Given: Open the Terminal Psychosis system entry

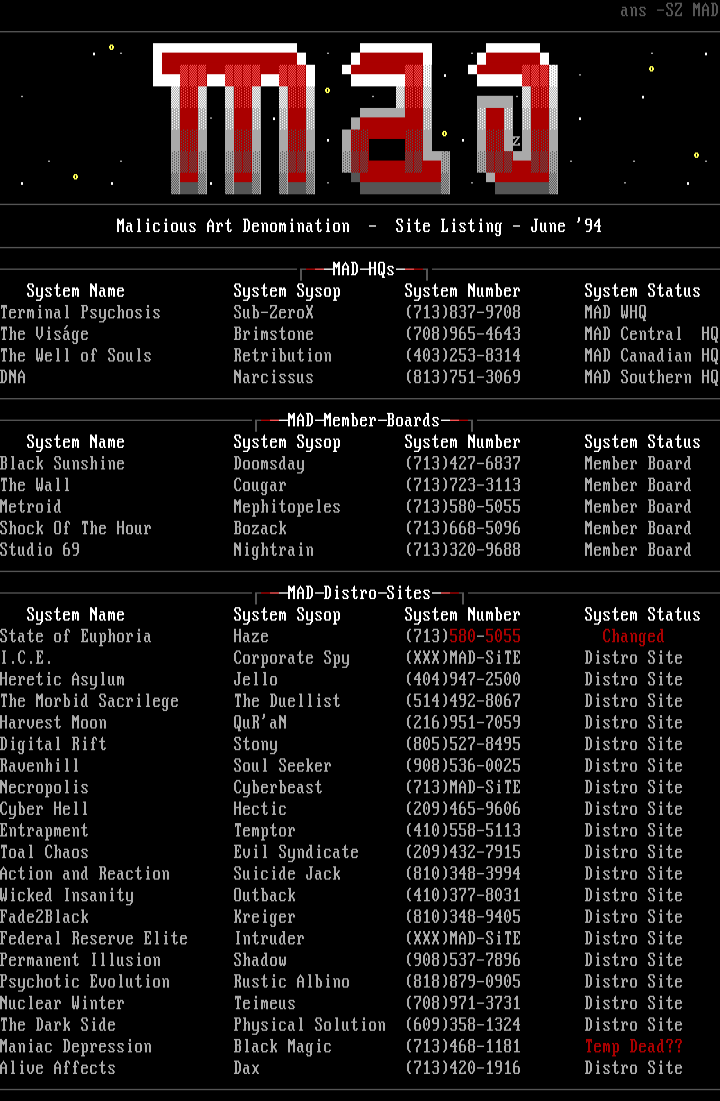Looking at the screenshot, I should [x=80, y=313].
